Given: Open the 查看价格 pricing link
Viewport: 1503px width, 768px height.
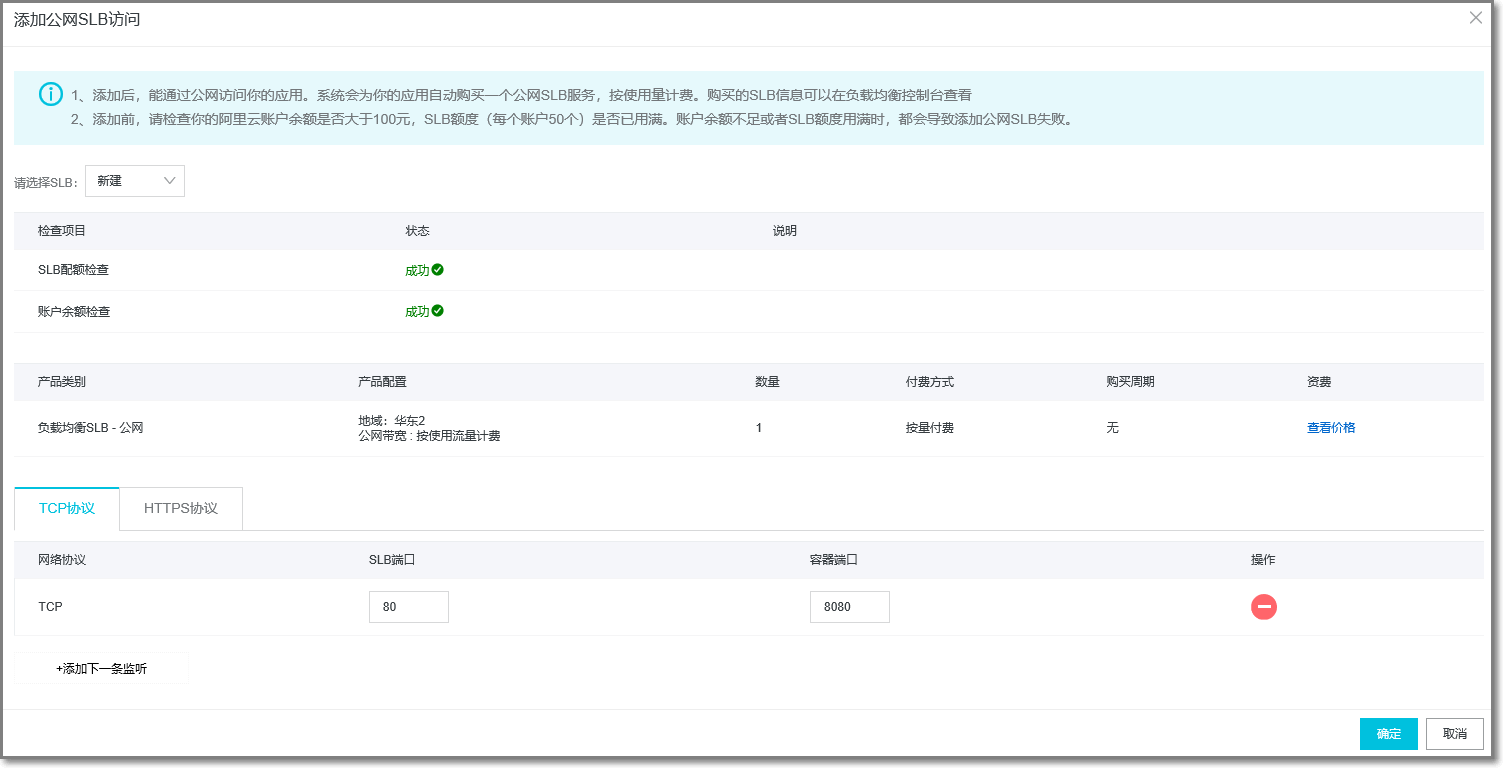Looking at the screenshot, I should [1330, 428].
